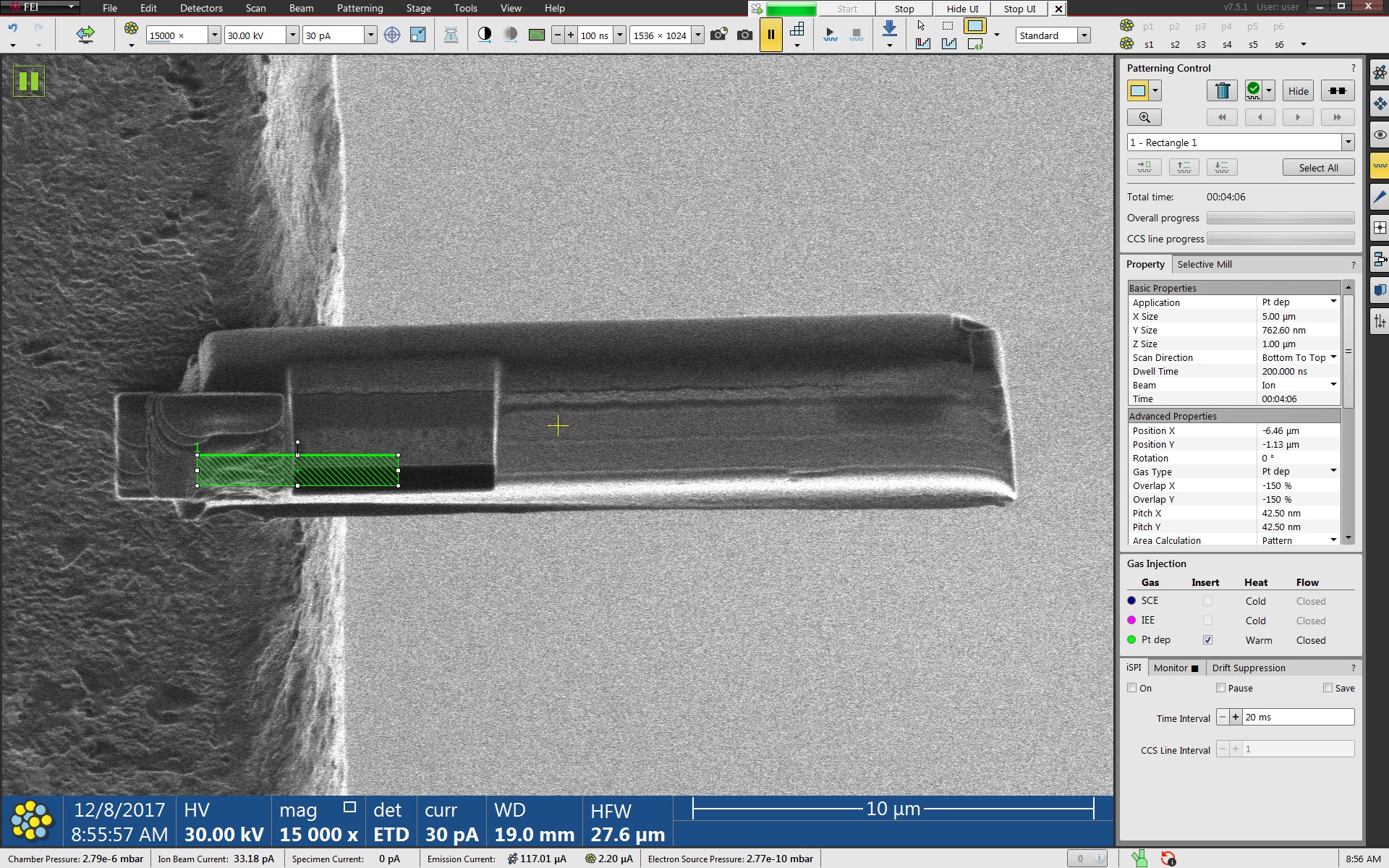Open the Patterning menu
Viewport: 1389px width, 868px height.
point(360,8)
